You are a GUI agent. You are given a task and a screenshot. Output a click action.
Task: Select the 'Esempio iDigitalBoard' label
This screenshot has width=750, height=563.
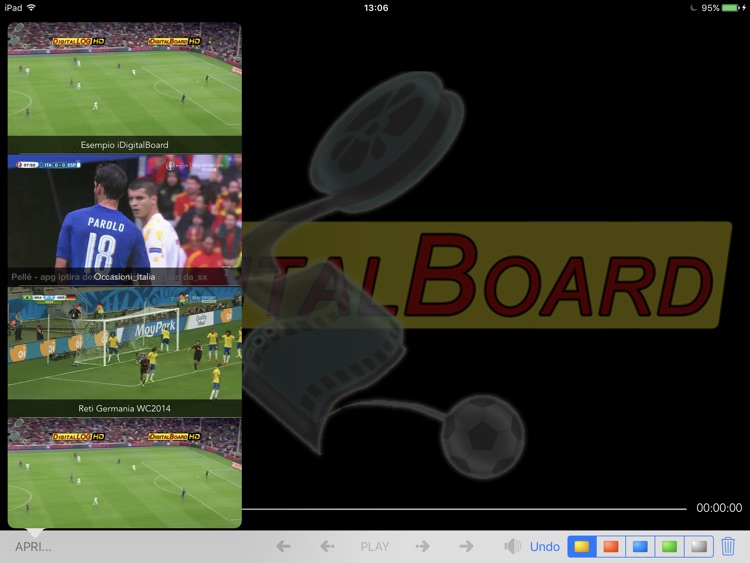coord(124,145)
